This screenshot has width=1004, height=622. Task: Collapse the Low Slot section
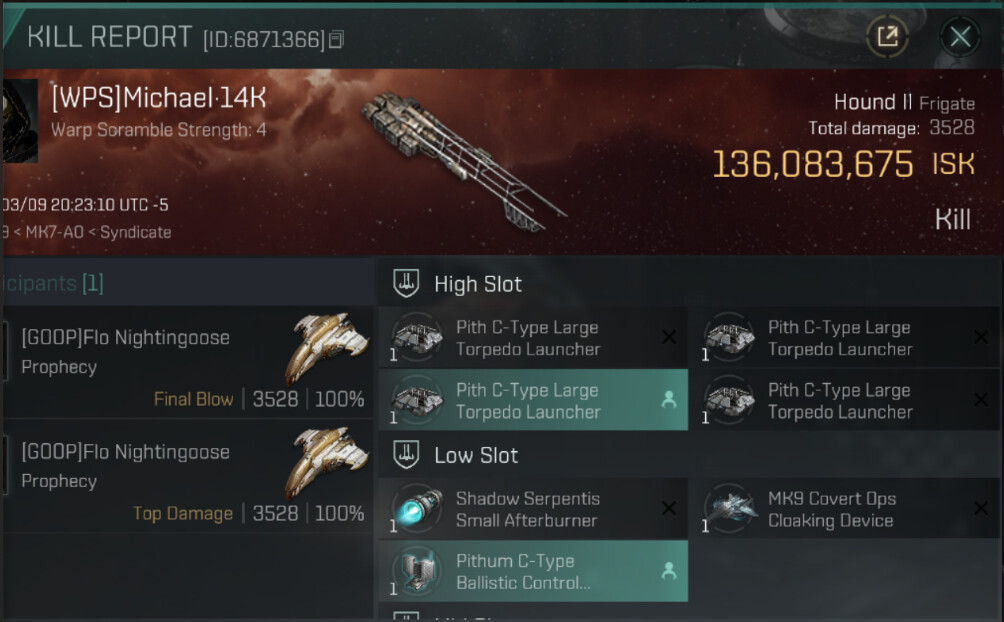pos(476,455)
